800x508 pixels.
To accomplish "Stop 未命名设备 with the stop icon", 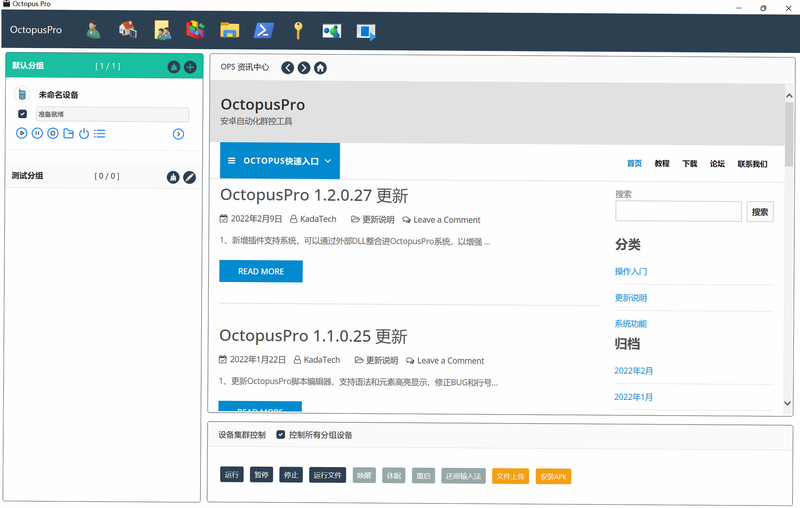I will point(53,134).
